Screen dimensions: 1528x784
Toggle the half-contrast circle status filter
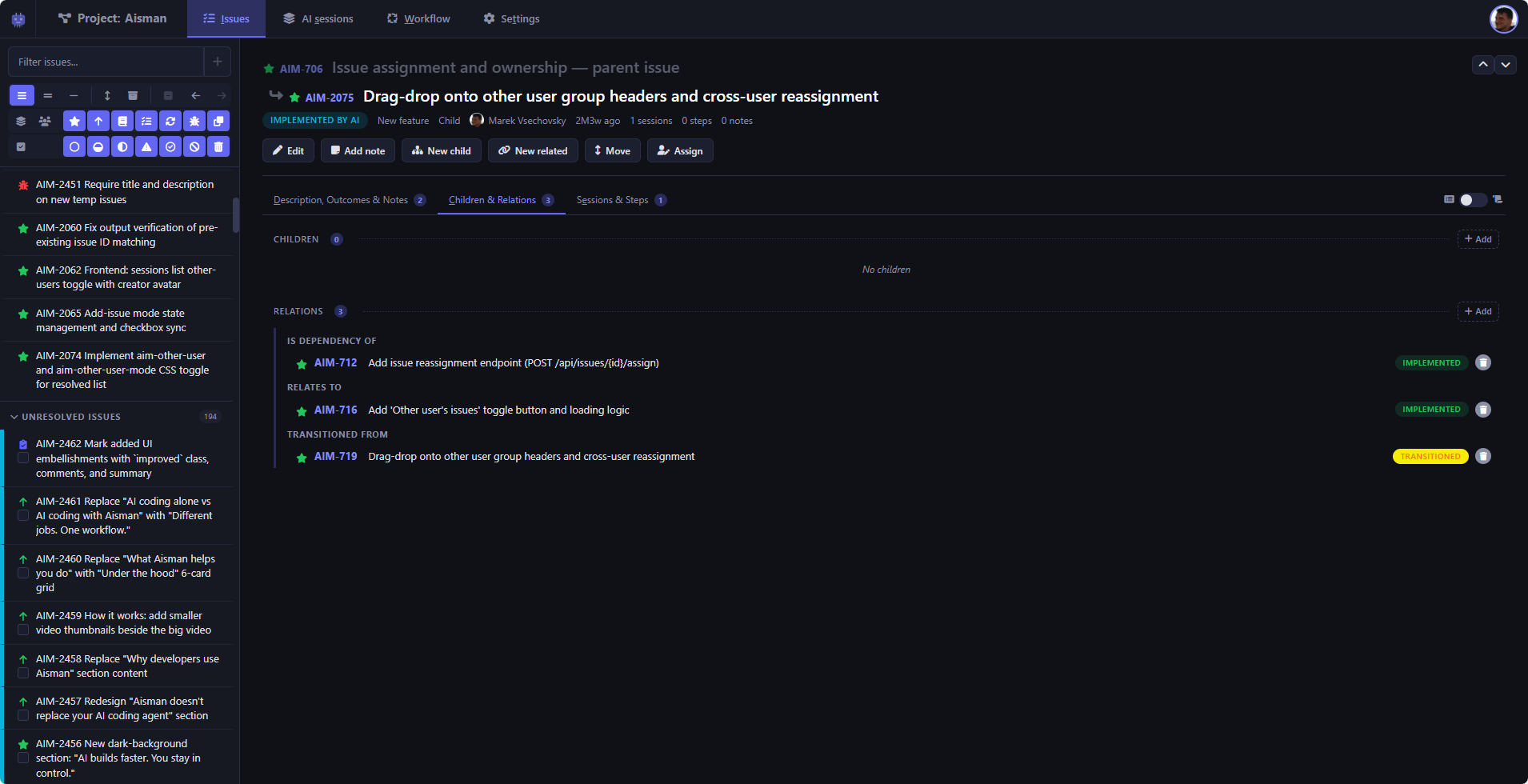click(122, 147)
